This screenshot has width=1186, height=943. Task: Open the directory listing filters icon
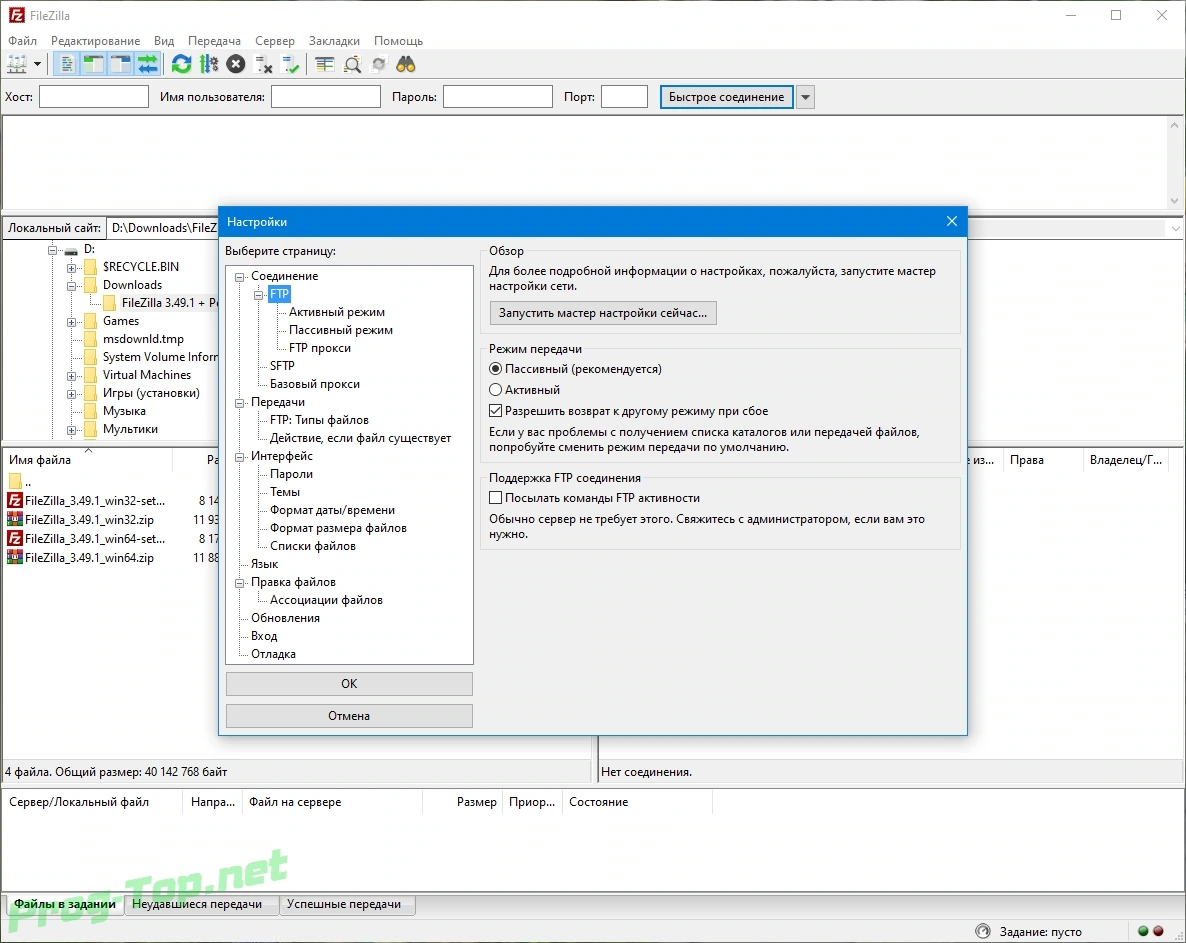324,65
